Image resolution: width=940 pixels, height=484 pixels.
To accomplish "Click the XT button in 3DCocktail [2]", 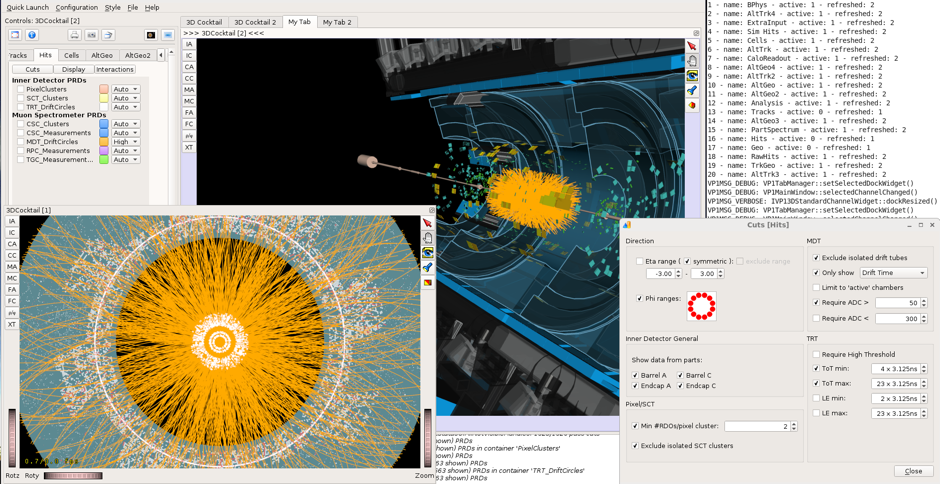I will [x=189, y=147].
